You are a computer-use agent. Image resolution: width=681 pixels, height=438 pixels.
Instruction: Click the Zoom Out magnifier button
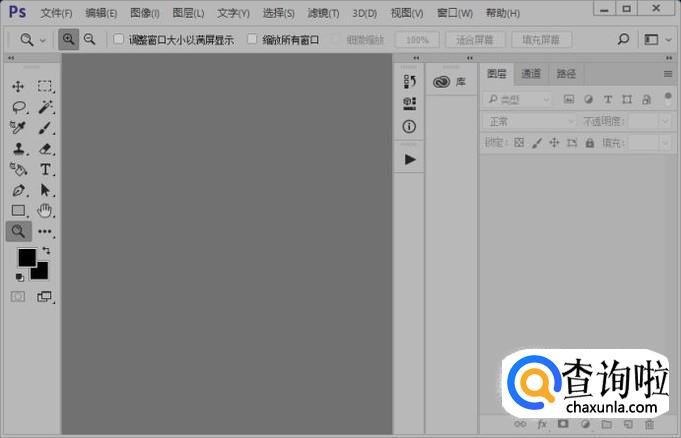(90, 39)
